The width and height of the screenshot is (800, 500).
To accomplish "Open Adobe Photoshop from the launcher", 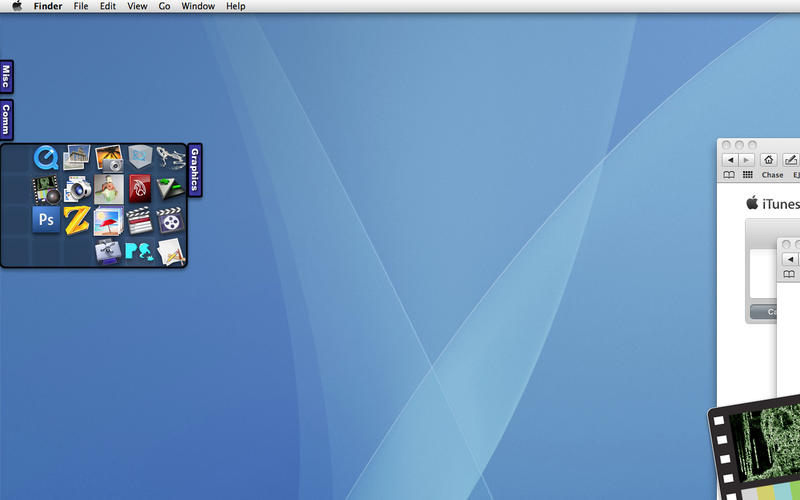I will (46, 220).
